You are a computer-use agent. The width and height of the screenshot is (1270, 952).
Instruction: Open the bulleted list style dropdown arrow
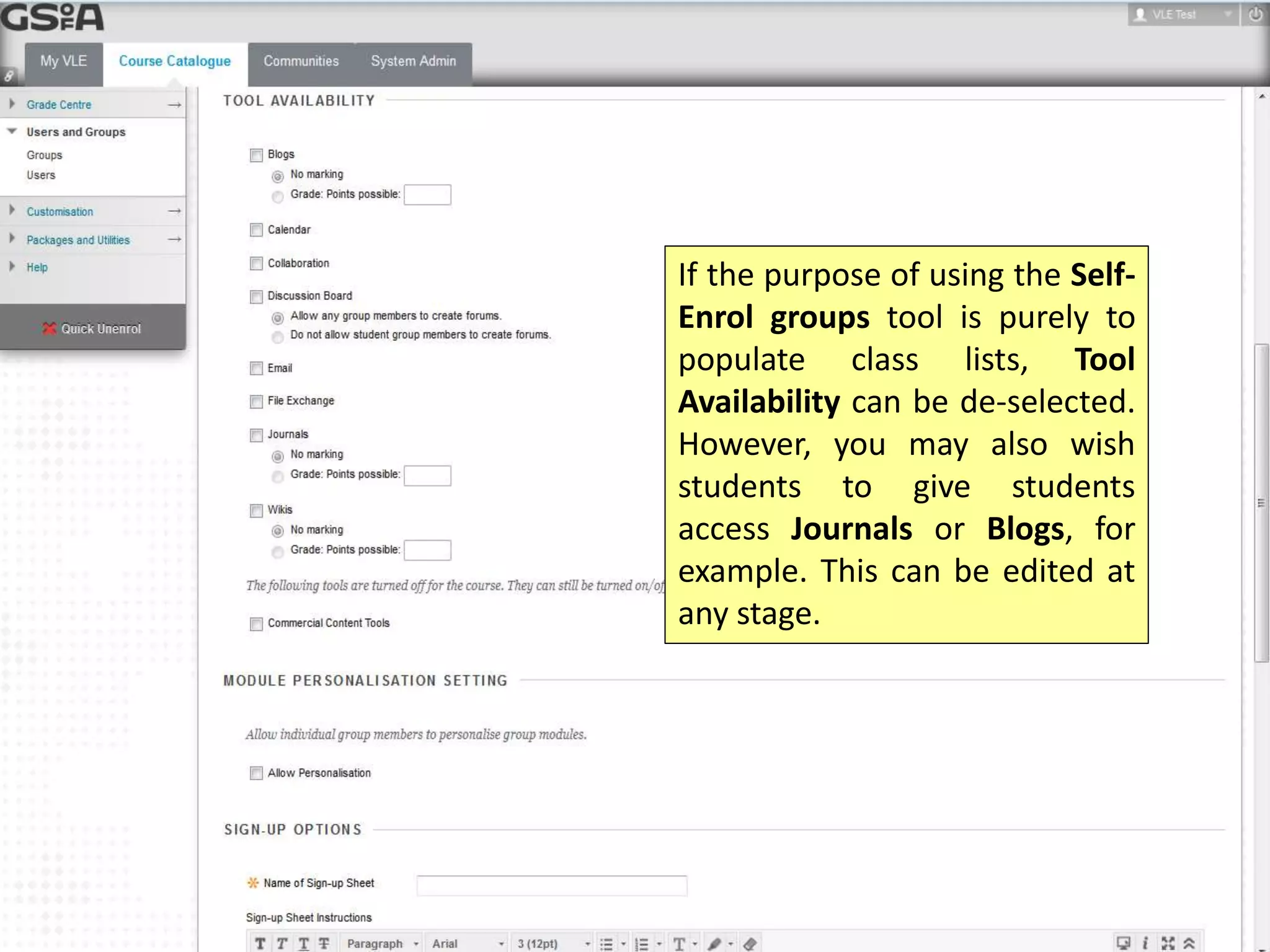(x=623, y=944)
